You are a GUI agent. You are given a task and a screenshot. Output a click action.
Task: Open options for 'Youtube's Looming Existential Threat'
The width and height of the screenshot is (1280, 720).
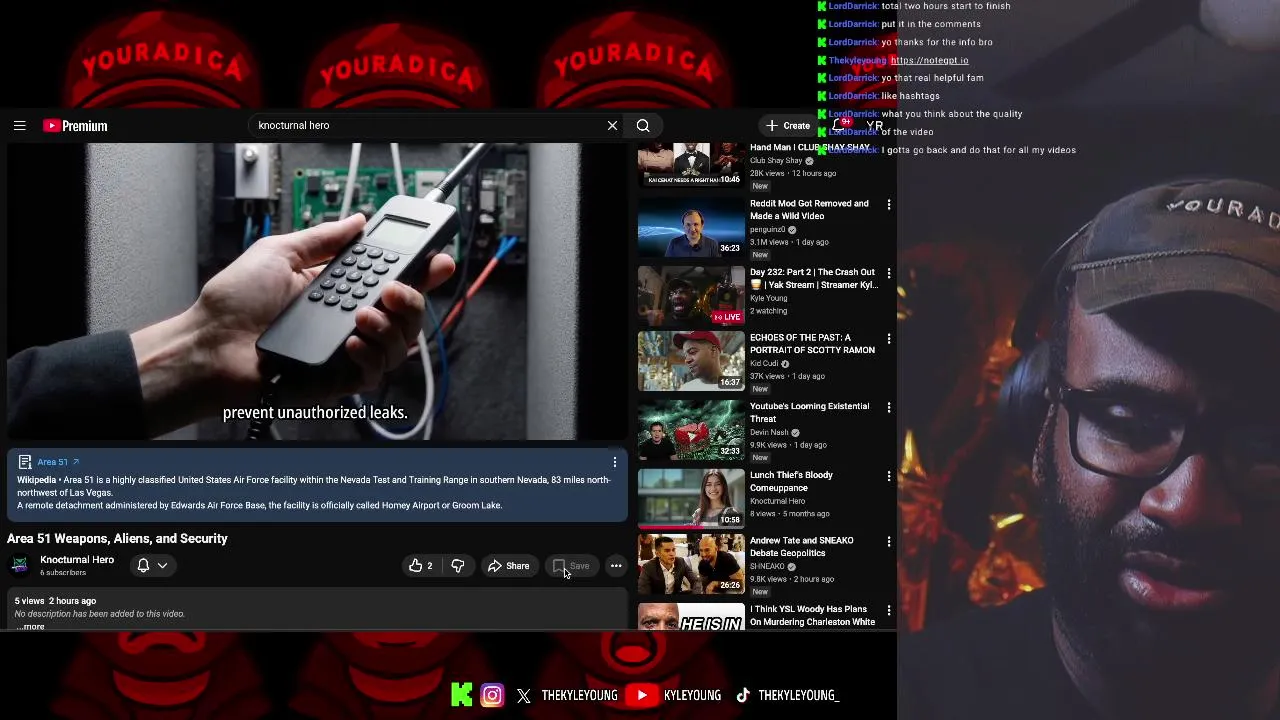(x=888, y=408)
